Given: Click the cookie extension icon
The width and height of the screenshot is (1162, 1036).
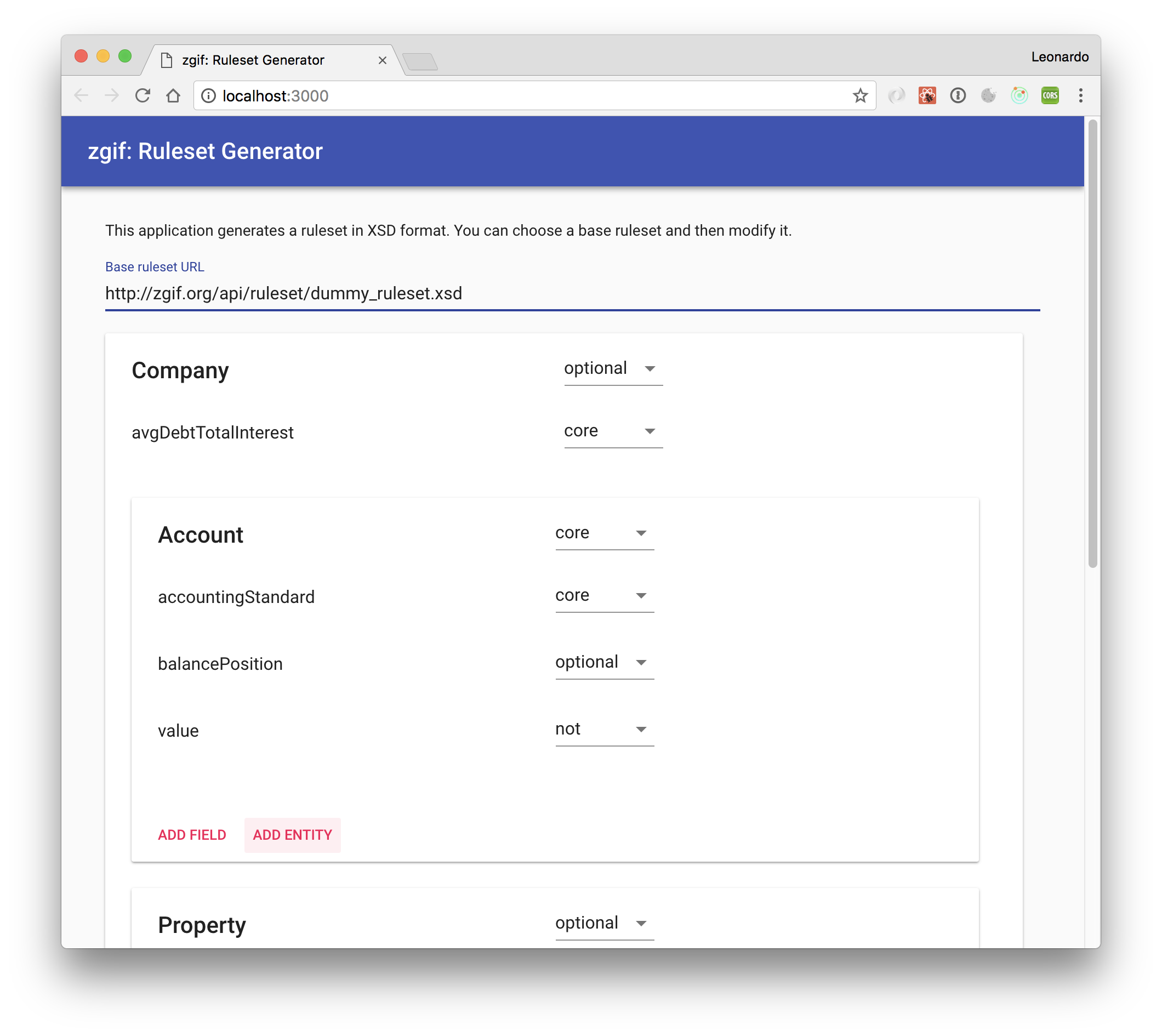Looking at the screenshot, I should (x=988, y=95).
